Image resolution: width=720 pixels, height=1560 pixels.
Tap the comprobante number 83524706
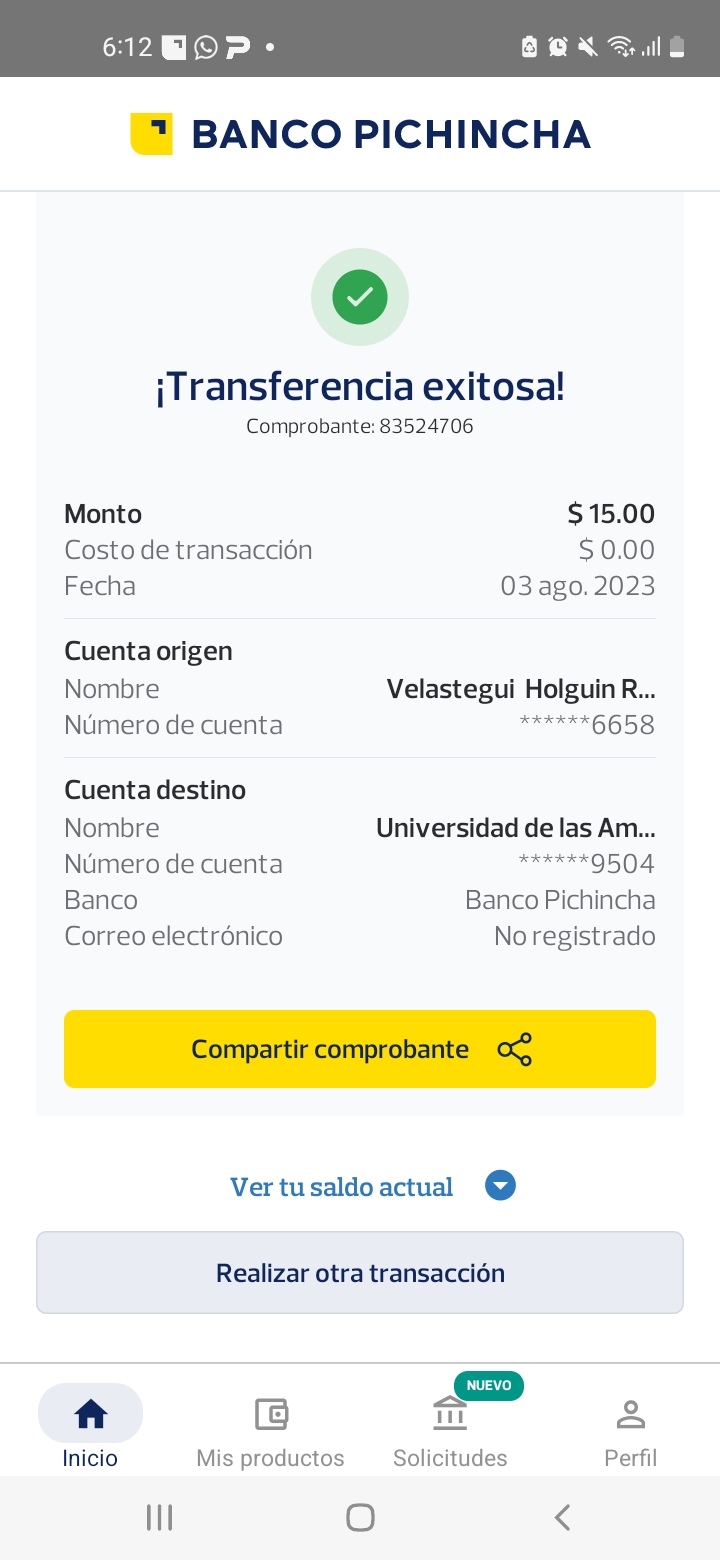tap(426, 427)
